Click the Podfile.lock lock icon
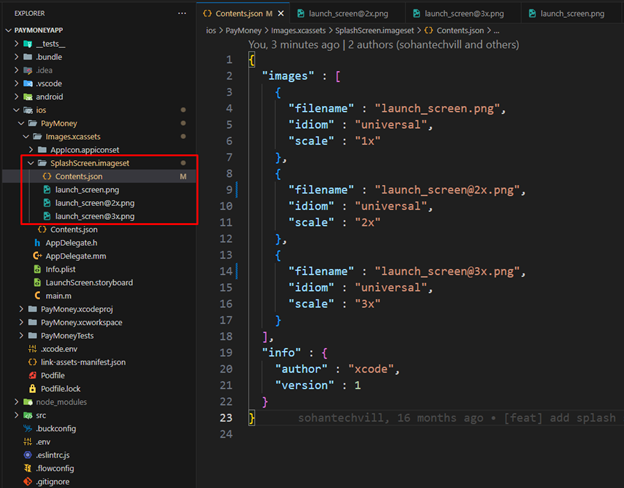The image size is (624, 488). point(32,388)
